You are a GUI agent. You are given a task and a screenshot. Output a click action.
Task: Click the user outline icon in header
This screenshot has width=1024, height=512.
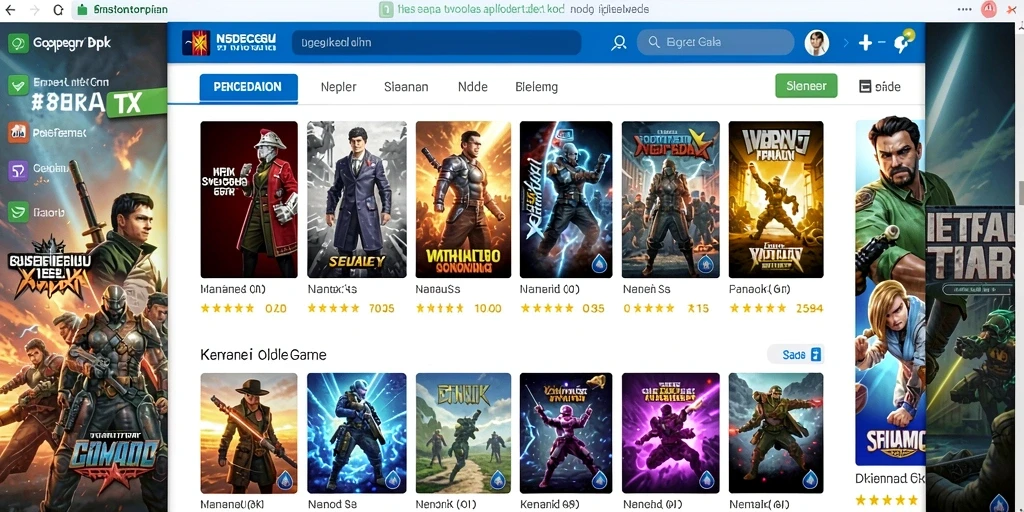click(x=618, y=44)
